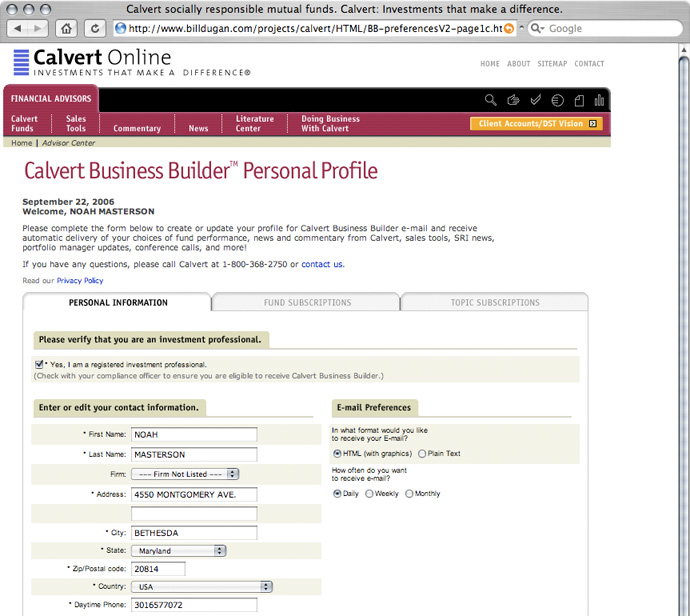Open the Financial Advisors section tab
The image size is (690, 616).
pos(51,99)
